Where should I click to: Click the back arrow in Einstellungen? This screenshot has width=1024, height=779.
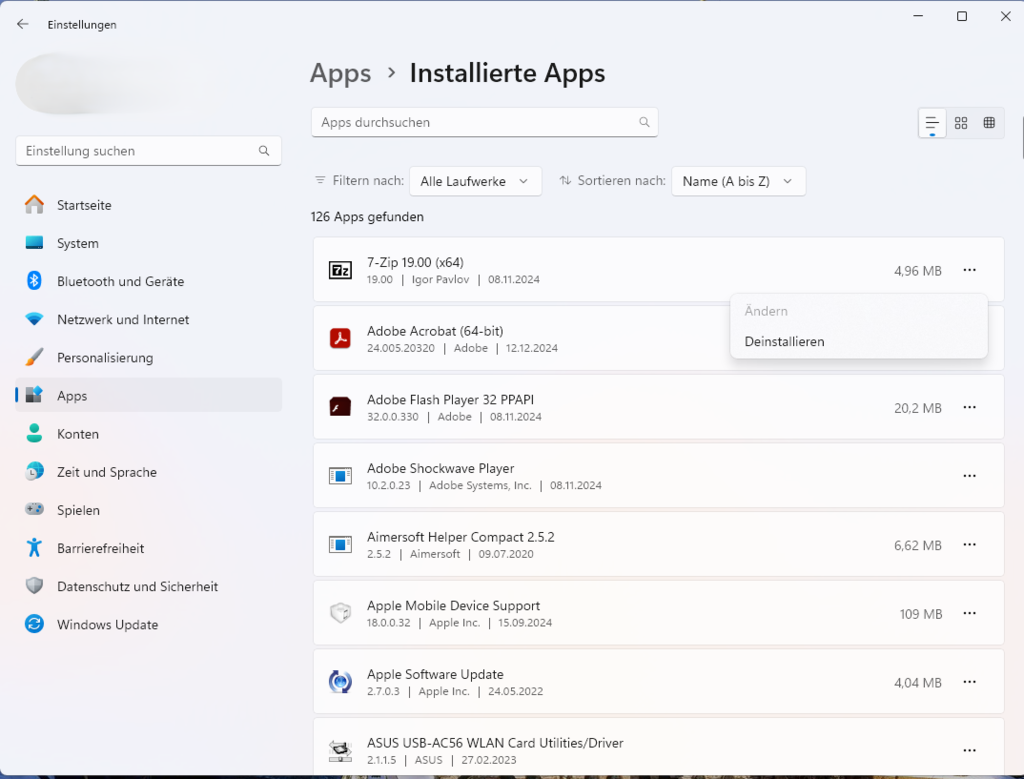pos(23,24)
